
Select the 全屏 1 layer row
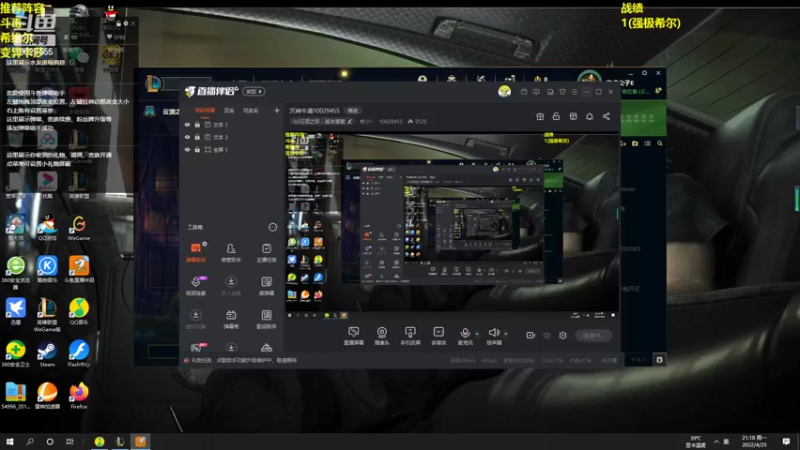tap(232, 149)
